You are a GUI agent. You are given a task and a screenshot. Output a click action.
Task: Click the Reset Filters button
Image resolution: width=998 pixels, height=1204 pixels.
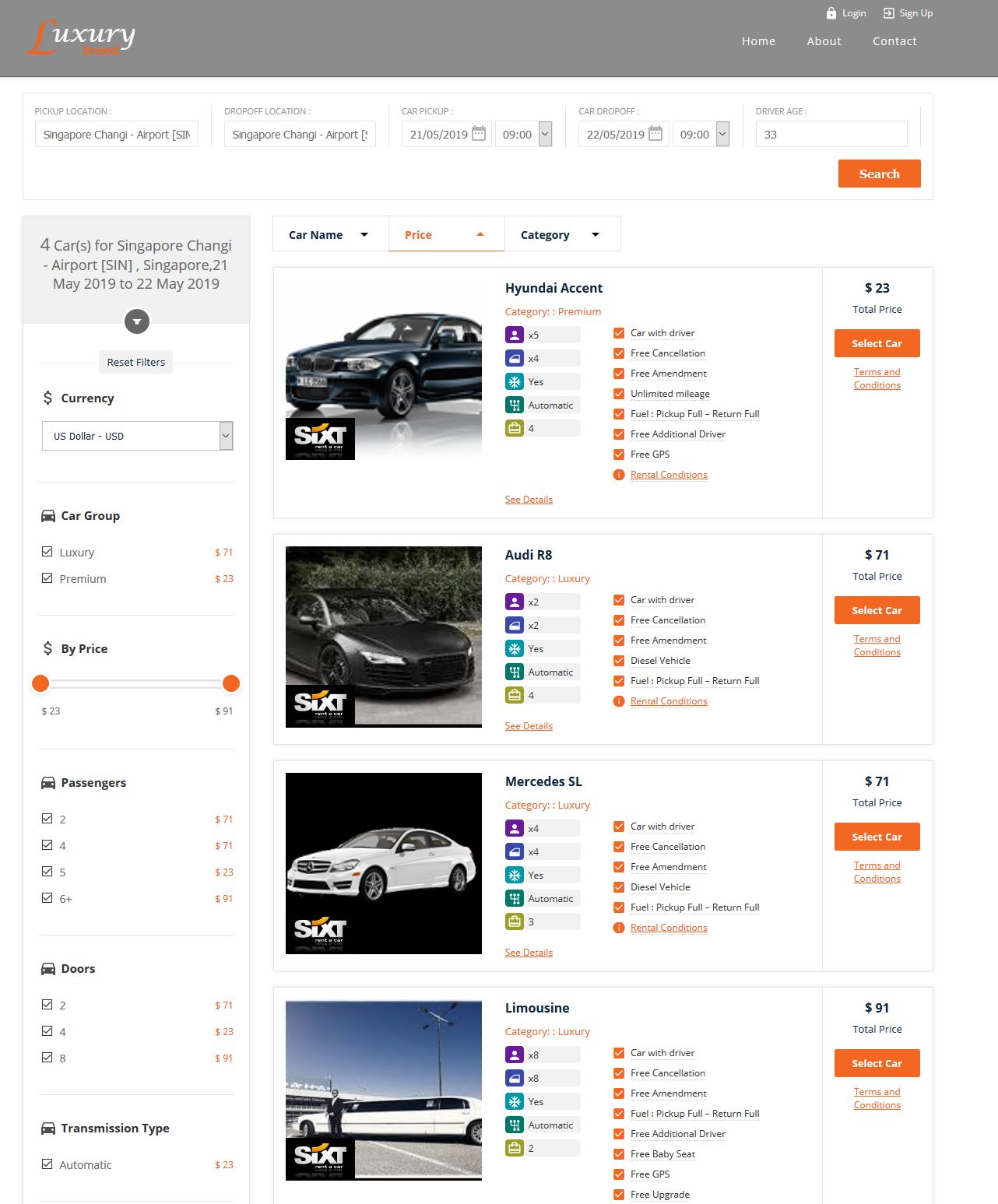click(136, 362)
